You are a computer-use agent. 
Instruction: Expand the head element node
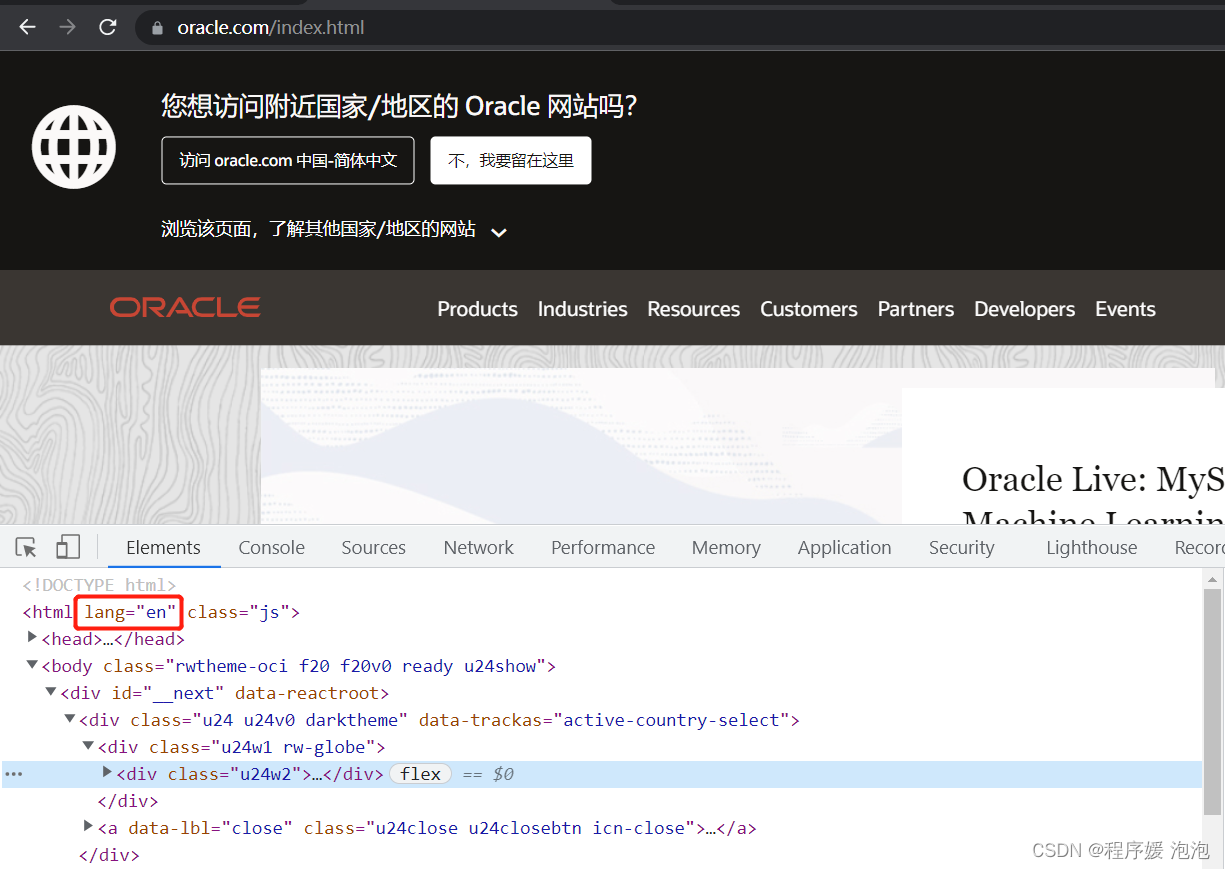pos(32,637)
